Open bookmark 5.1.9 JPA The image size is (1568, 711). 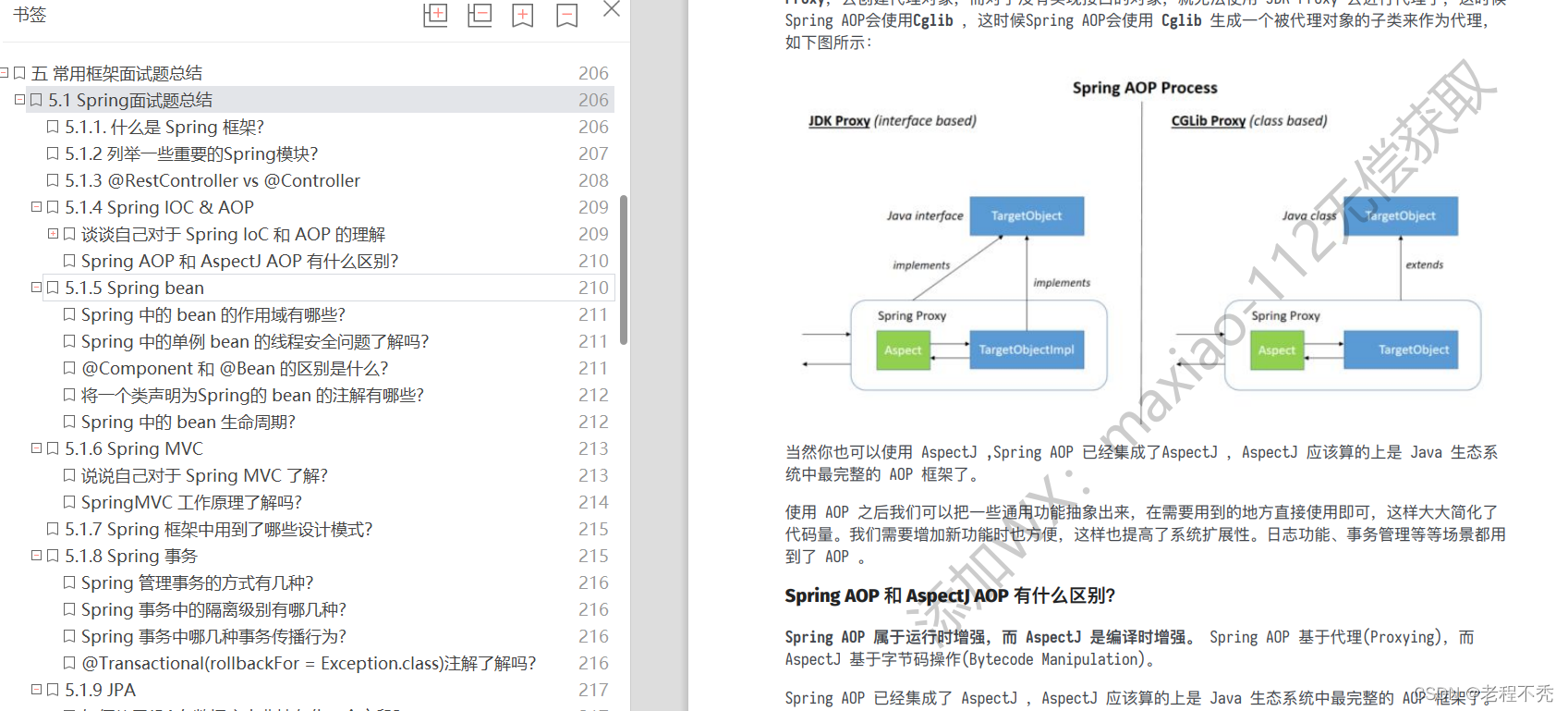[100, 690]
